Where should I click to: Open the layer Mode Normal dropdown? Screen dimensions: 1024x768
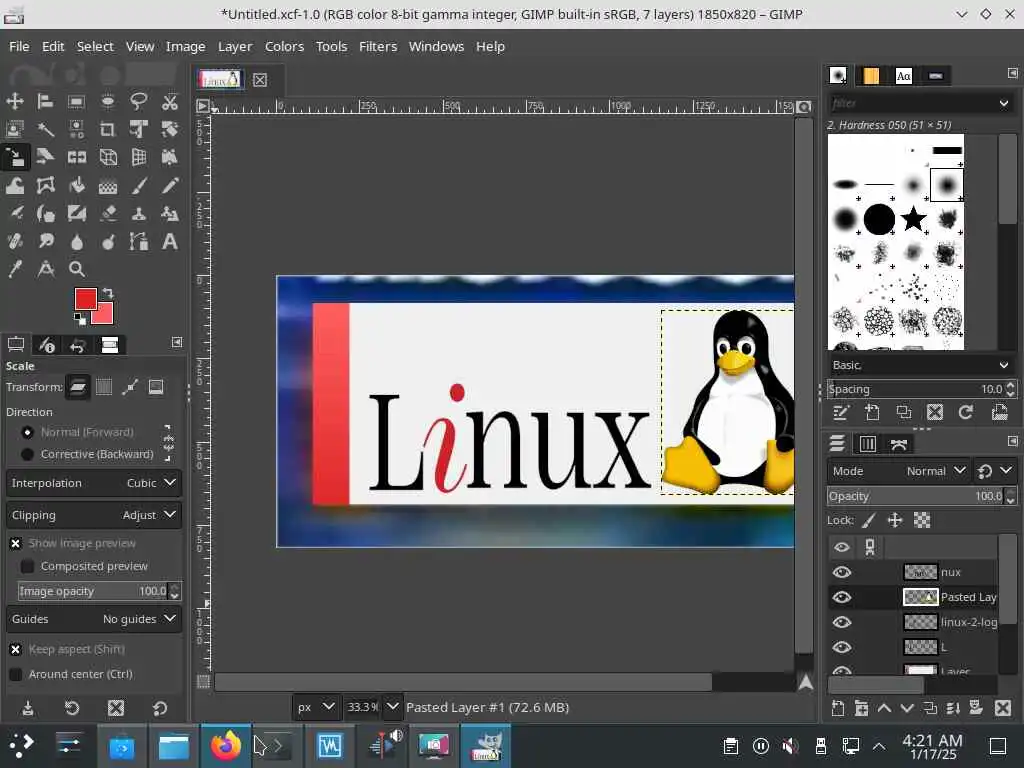point(898,471)
